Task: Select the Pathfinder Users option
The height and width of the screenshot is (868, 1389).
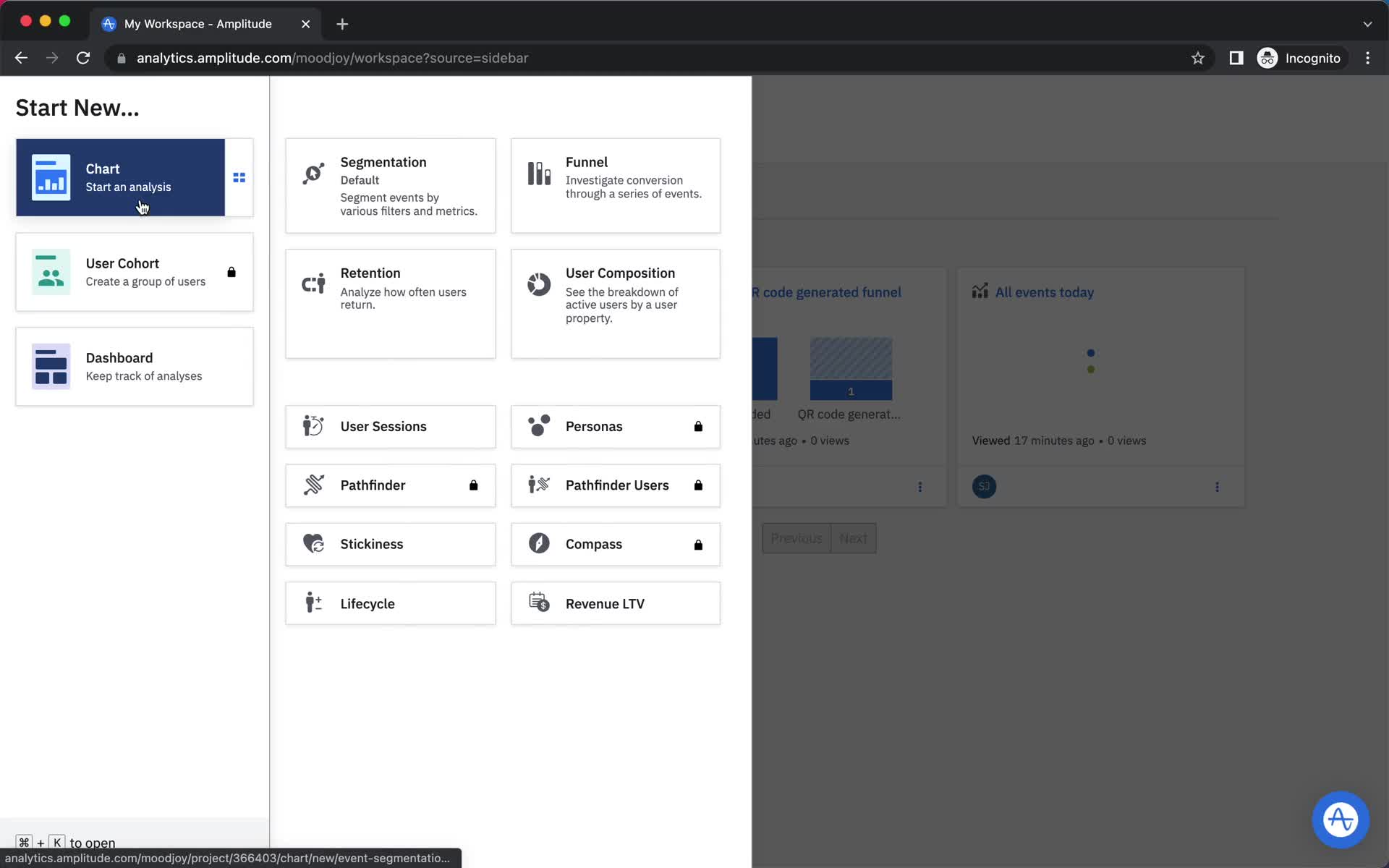Action: pos(616,484)
